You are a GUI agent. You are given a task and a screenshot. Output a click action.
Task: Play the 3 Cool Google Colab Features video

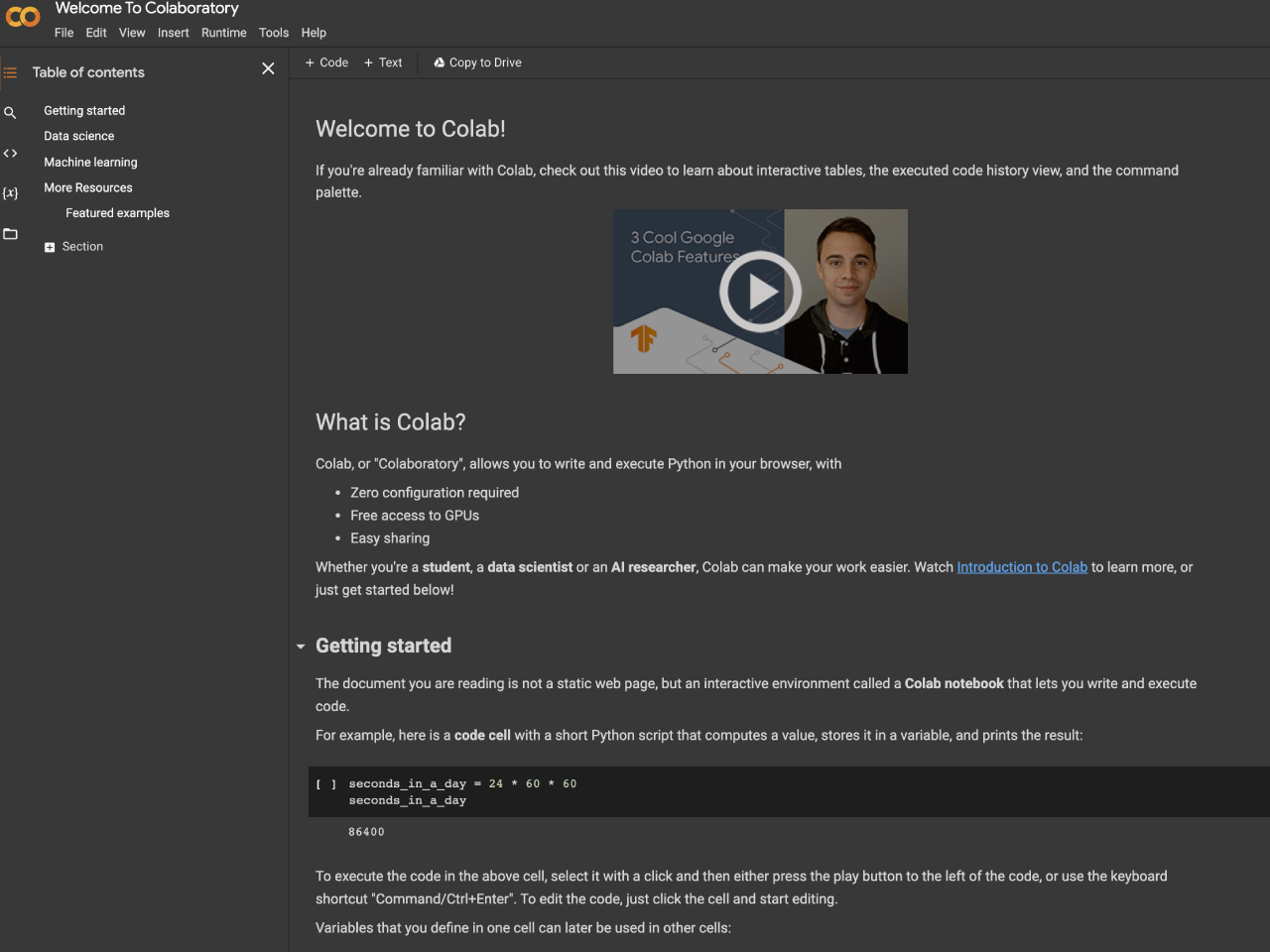point(760,292)
